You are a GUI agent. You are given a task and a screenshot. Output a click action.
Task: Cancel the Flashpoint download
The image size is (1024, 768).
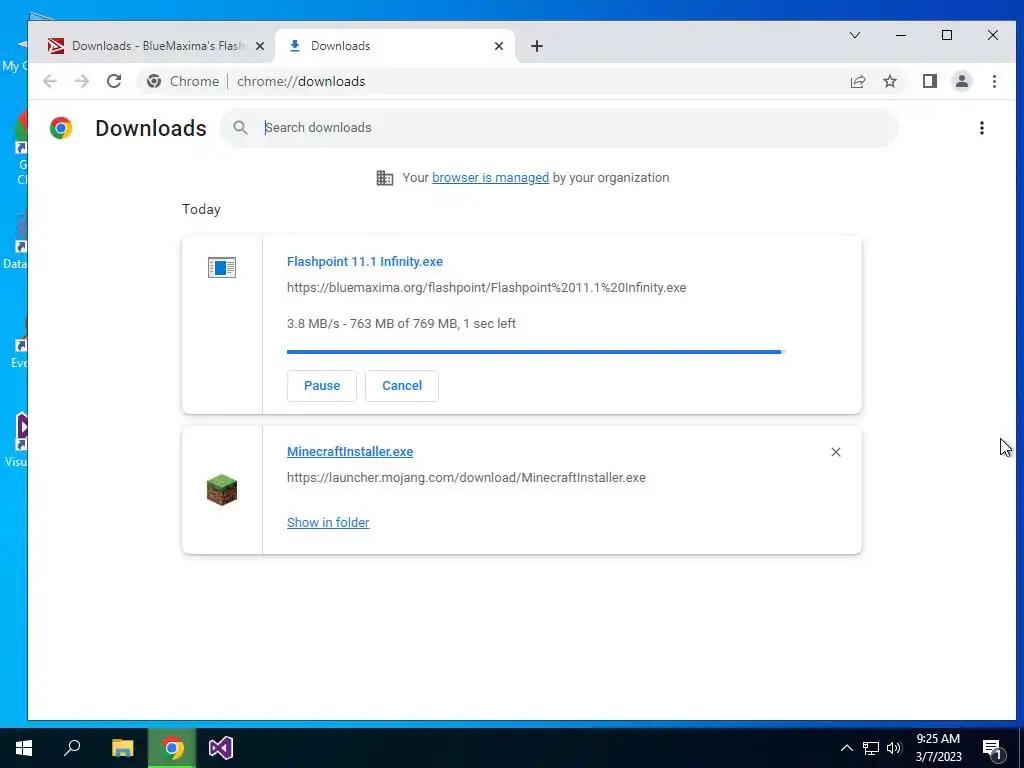tap(402, 386)
